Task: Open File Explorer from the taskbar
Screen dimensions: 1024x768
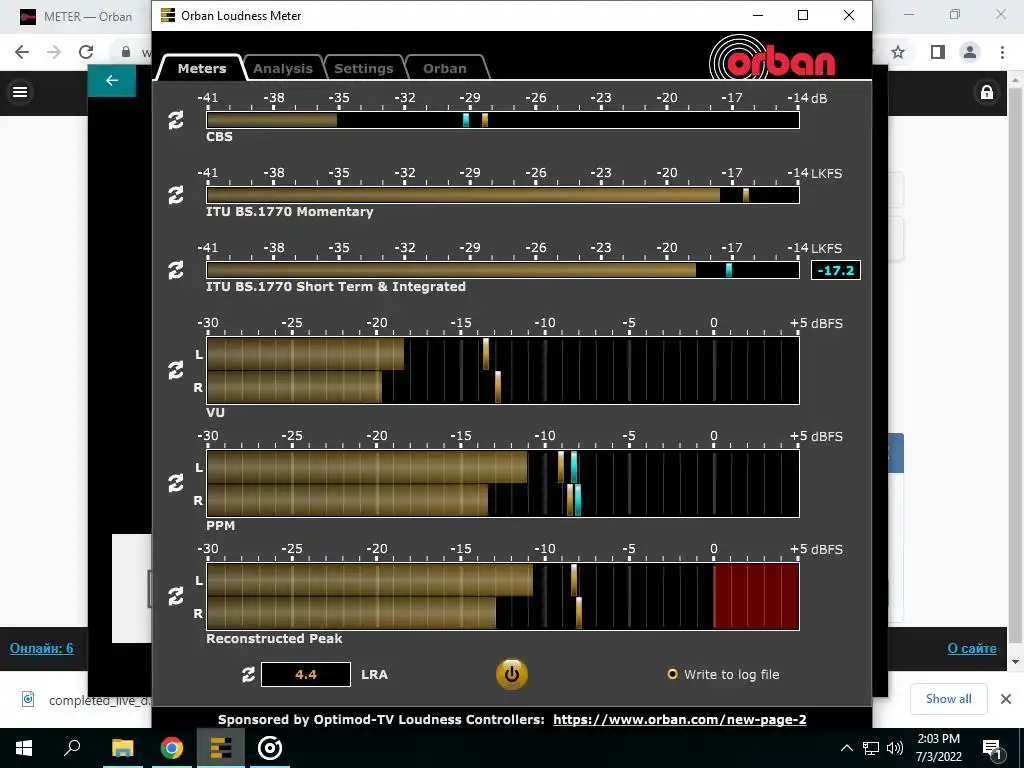Action: click(122, 748)
